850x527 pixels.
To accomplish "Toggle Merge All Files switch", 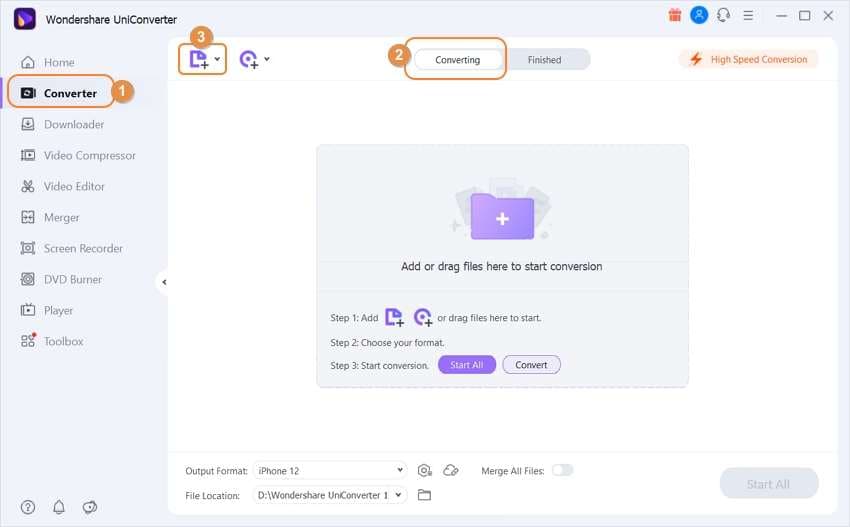I will click(562, 470).
